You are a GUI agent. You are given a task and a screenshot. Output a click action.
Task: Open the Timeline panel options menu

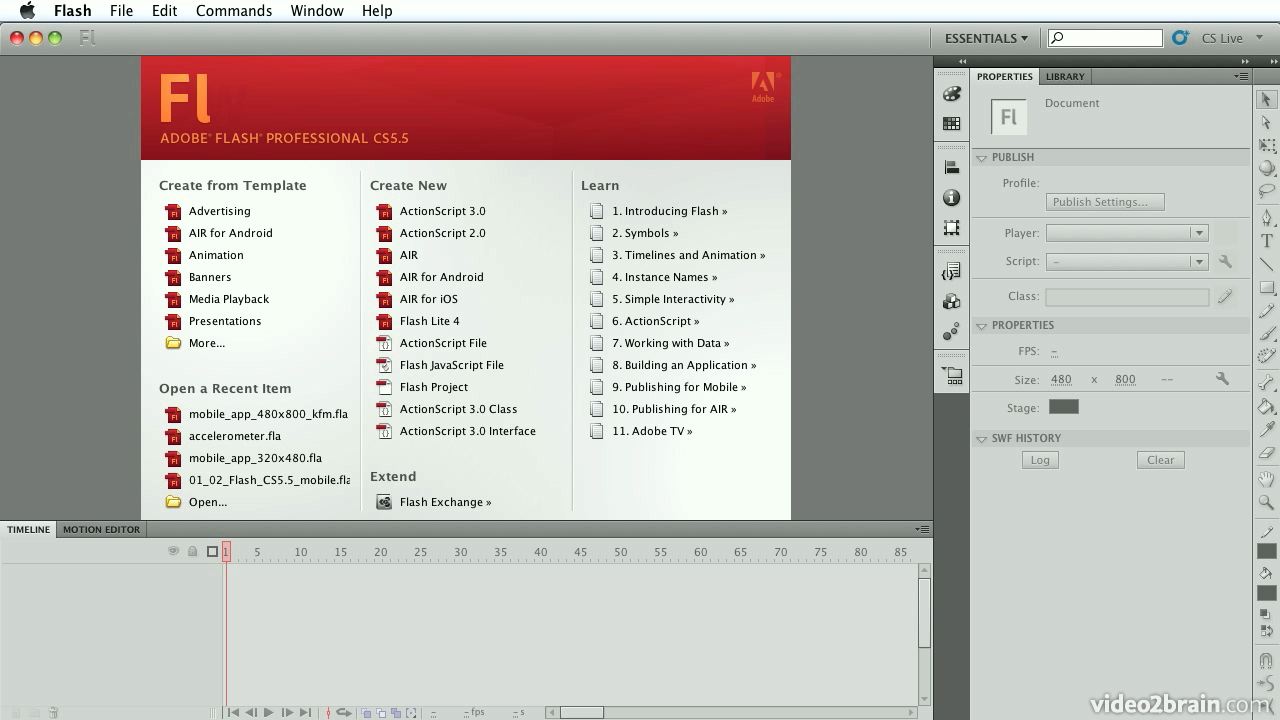tap(923, 529)
